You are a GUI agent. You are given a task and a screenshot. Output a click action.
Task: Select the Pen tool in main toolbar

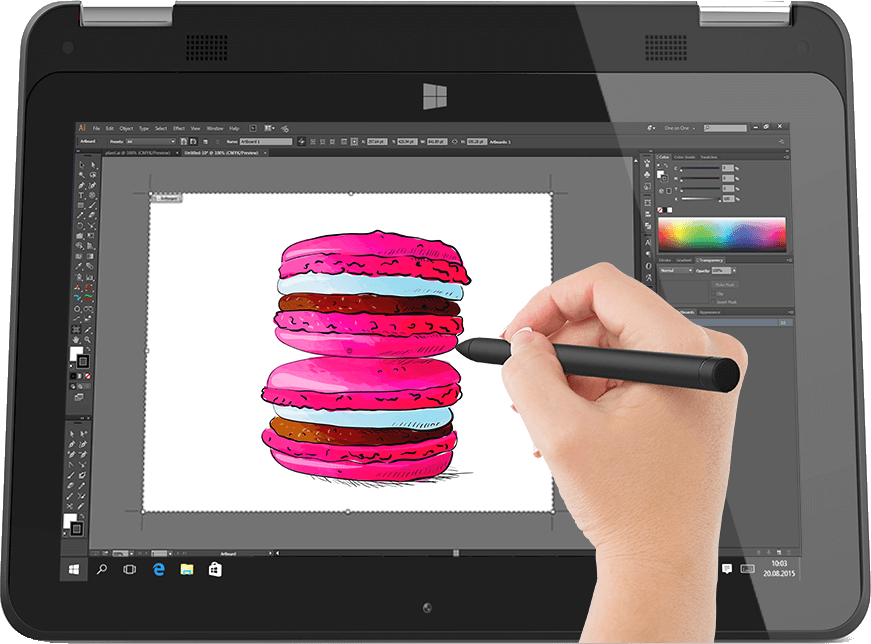click(x=81, y=185)
